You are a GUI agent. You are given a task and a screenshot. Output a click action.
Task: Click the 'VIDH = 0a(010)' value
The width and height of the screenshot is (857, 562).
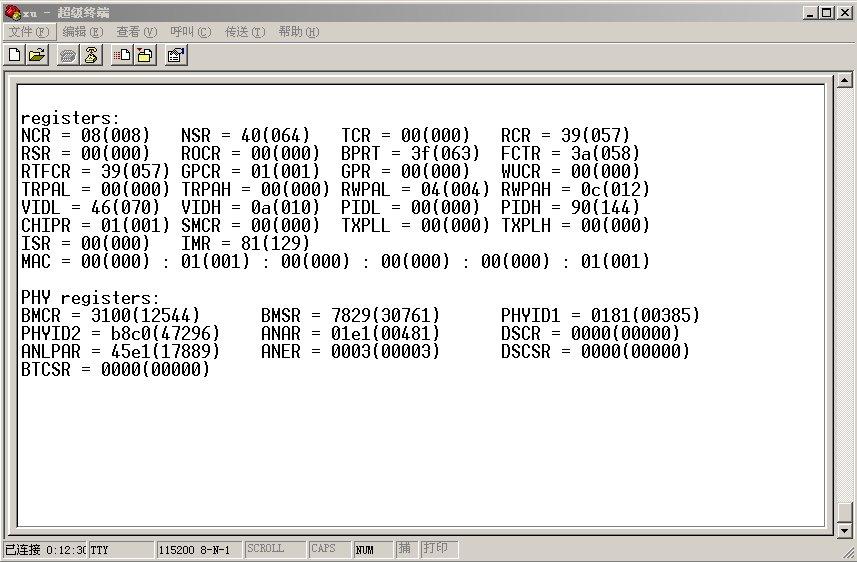tap(250, 208)
